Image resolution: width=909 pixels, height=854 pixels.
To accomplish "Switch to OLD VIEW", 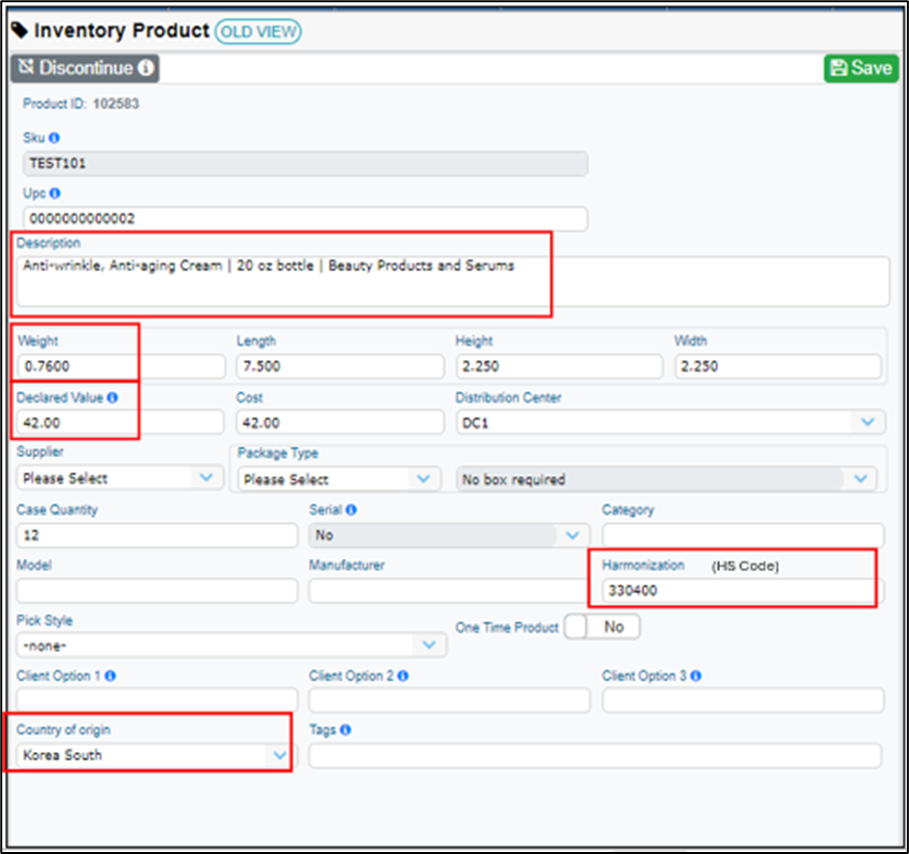I will pyautogui.click(x=258, y=32).
